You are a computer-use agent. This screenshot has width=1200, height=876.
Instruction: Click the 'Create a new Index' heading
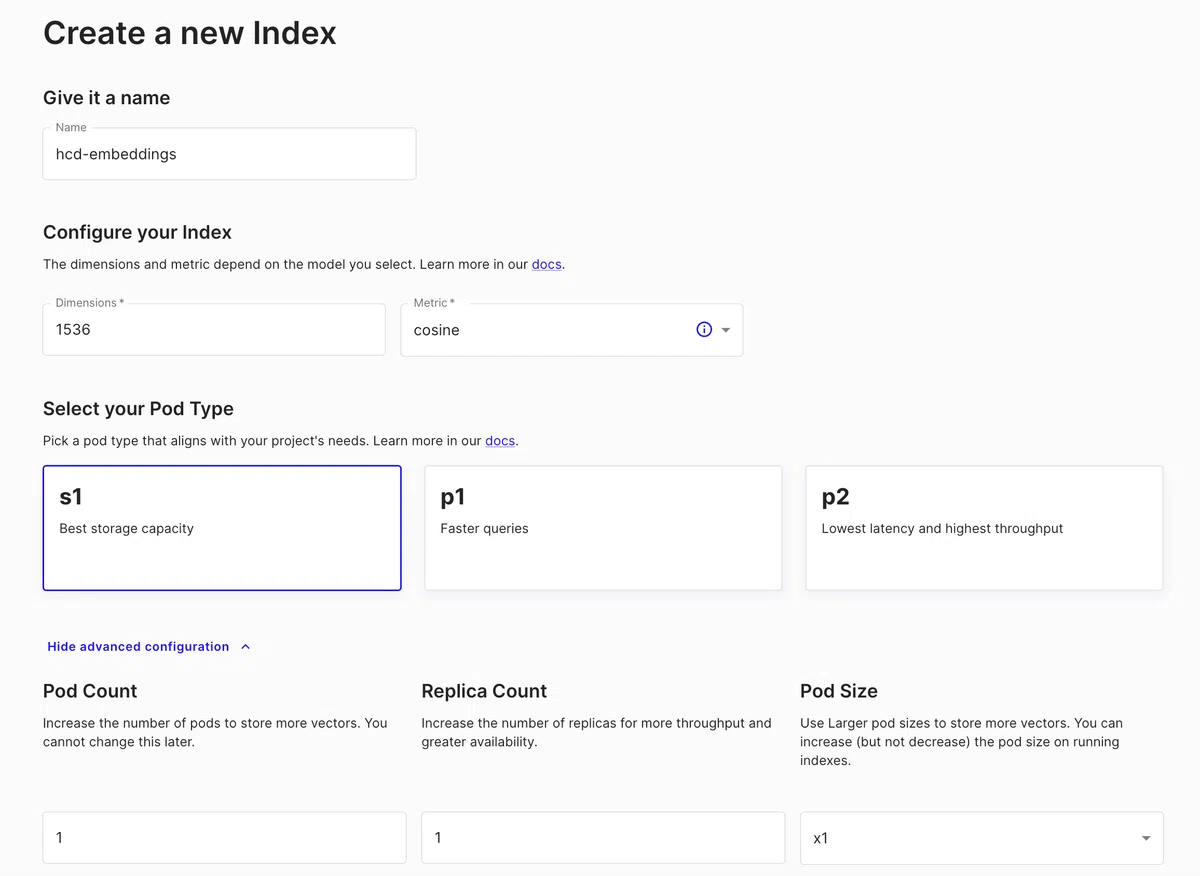tap(190, 33)
